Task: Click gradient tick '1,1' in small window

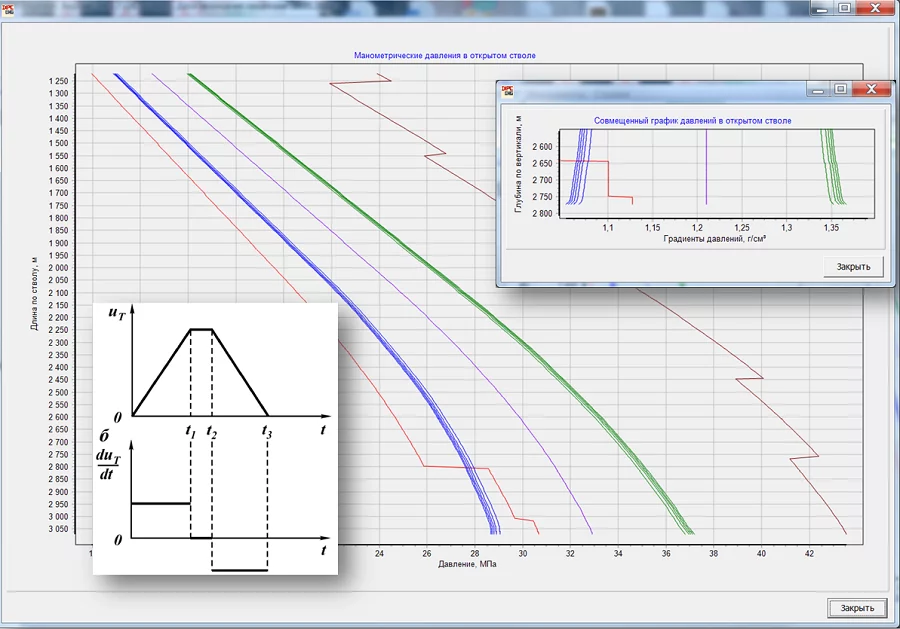Action: coord(608,228)
